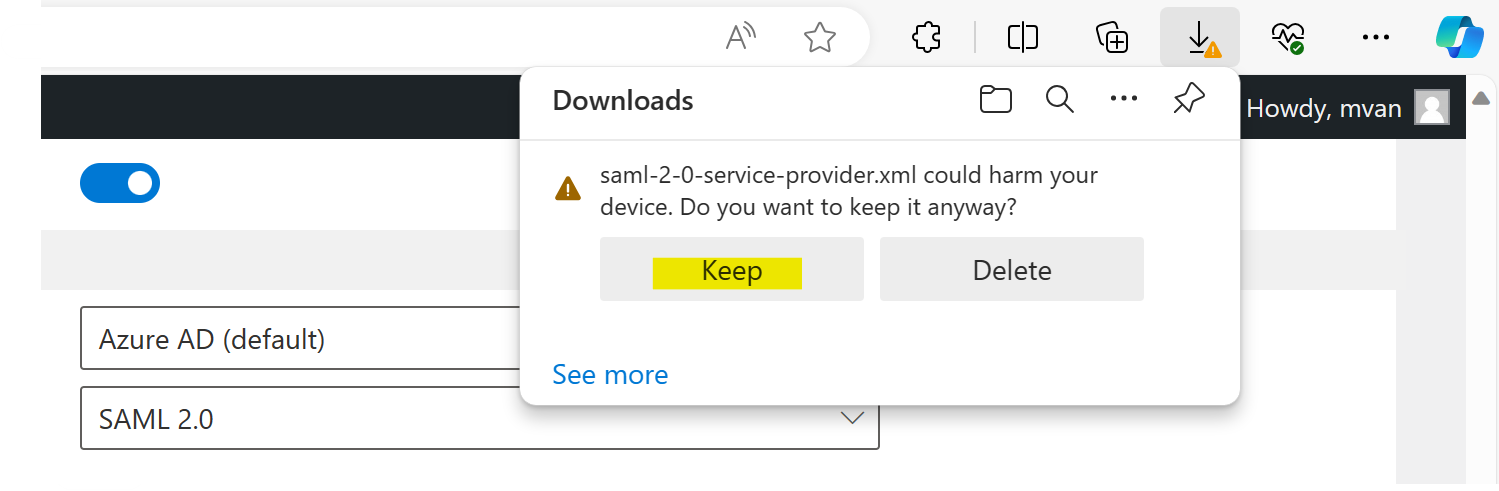Delete the flagged download
1499x491 pixels.
[1012, 270]
